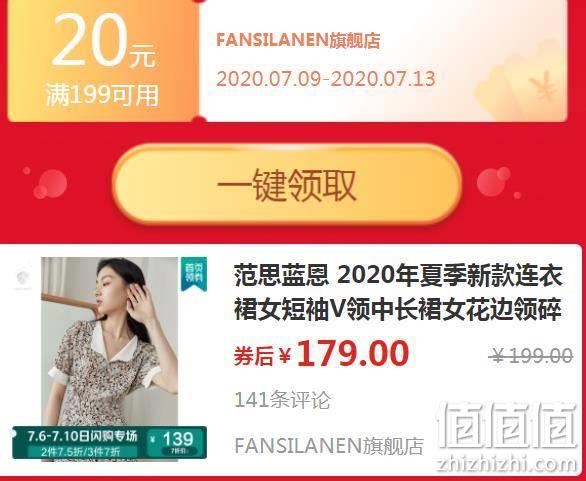Click the teal ribbon badge on the product image
Screen dimensions: 586x481
point(194,274)
